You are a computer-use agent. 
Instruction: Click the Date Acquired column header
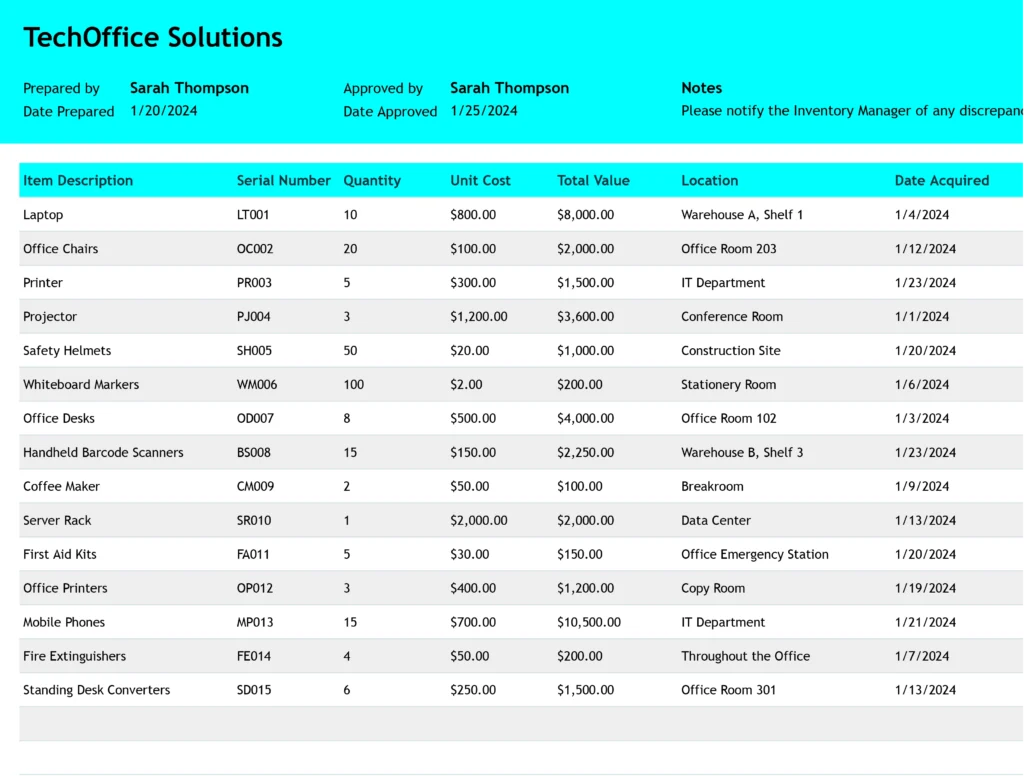942,180
